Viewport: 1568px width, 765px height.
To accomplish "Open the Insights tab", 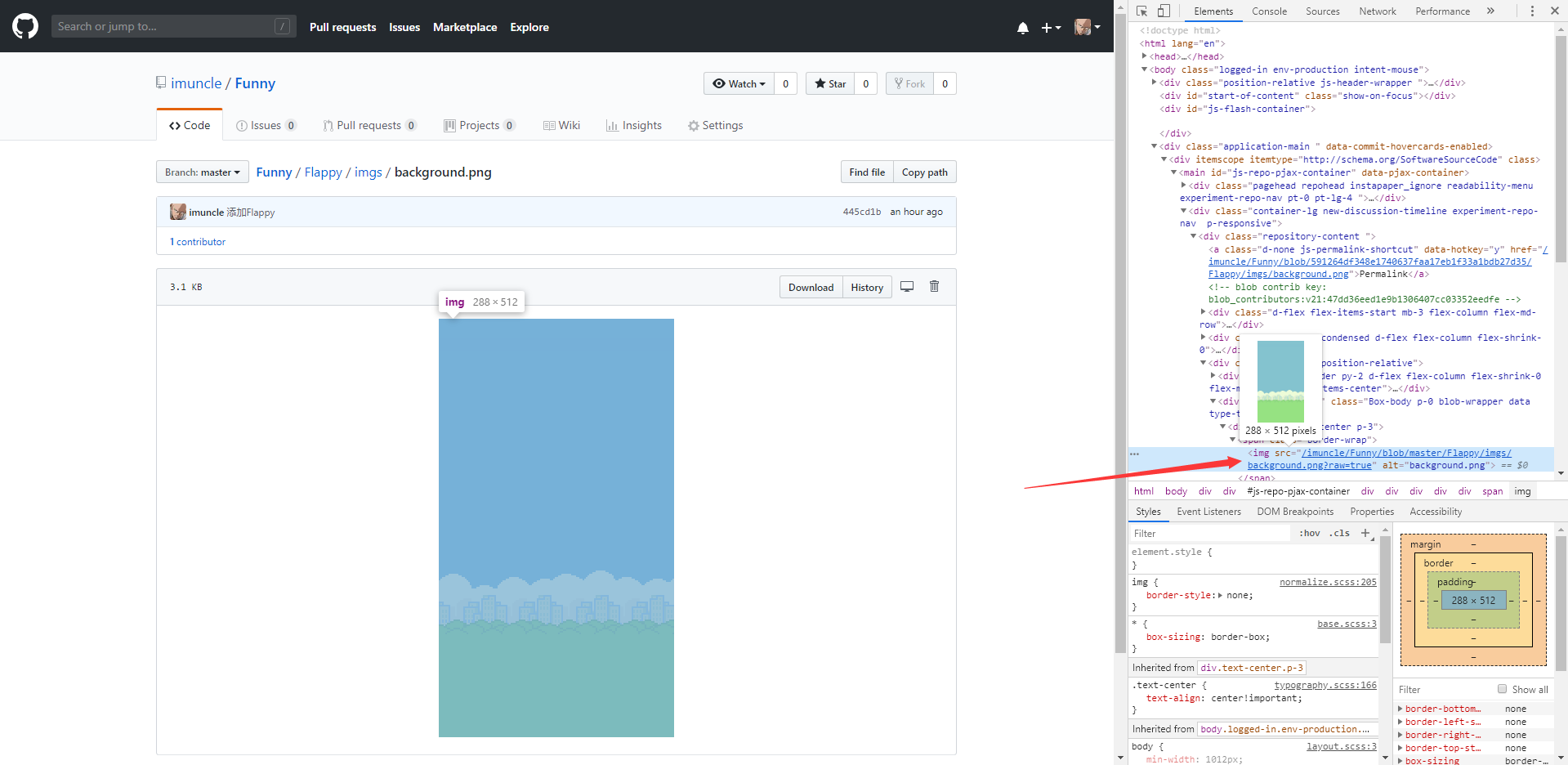I will [634, 125].
